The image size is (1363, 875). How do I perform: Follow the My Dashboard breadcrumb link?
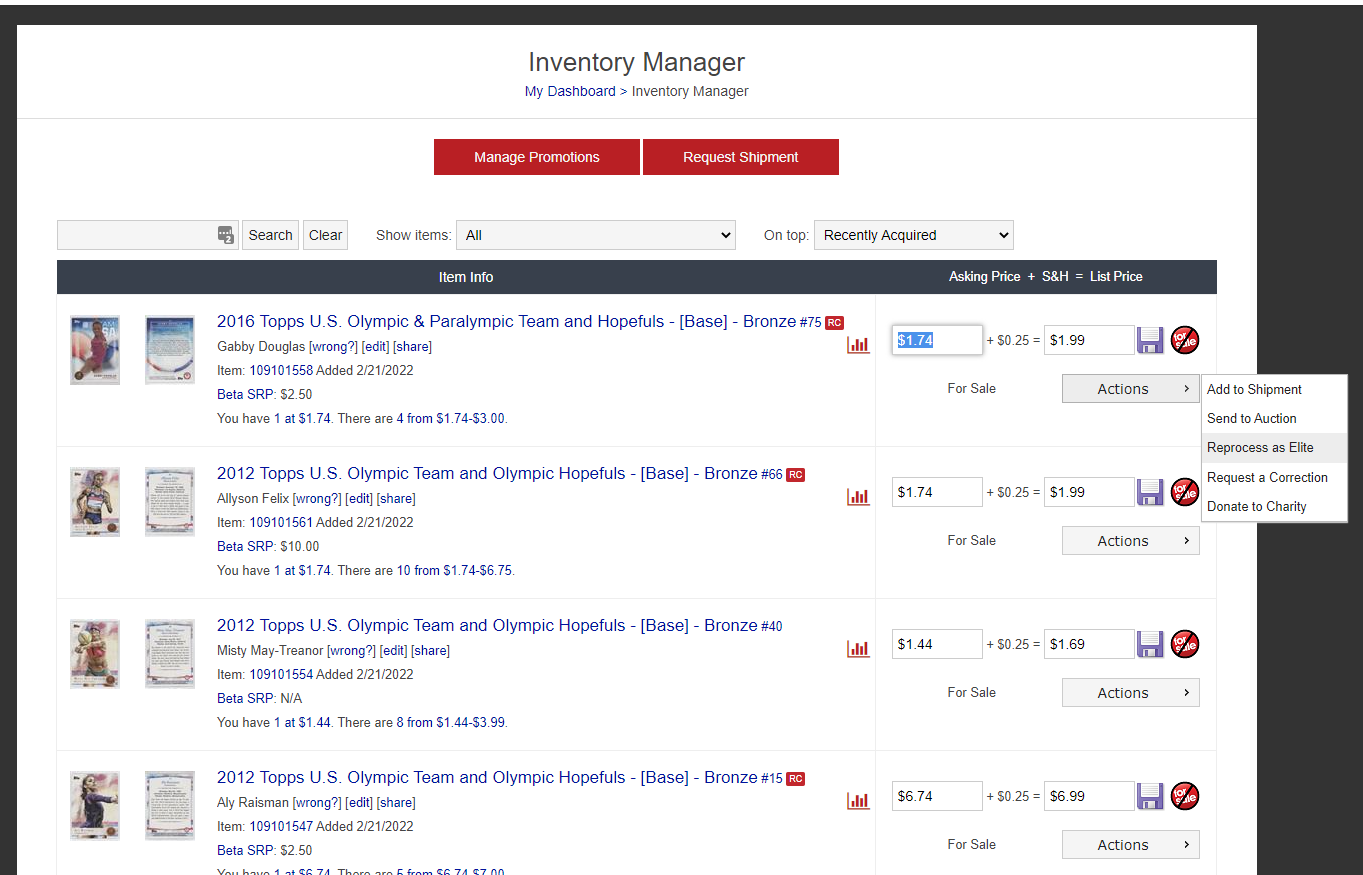(570, 91)
